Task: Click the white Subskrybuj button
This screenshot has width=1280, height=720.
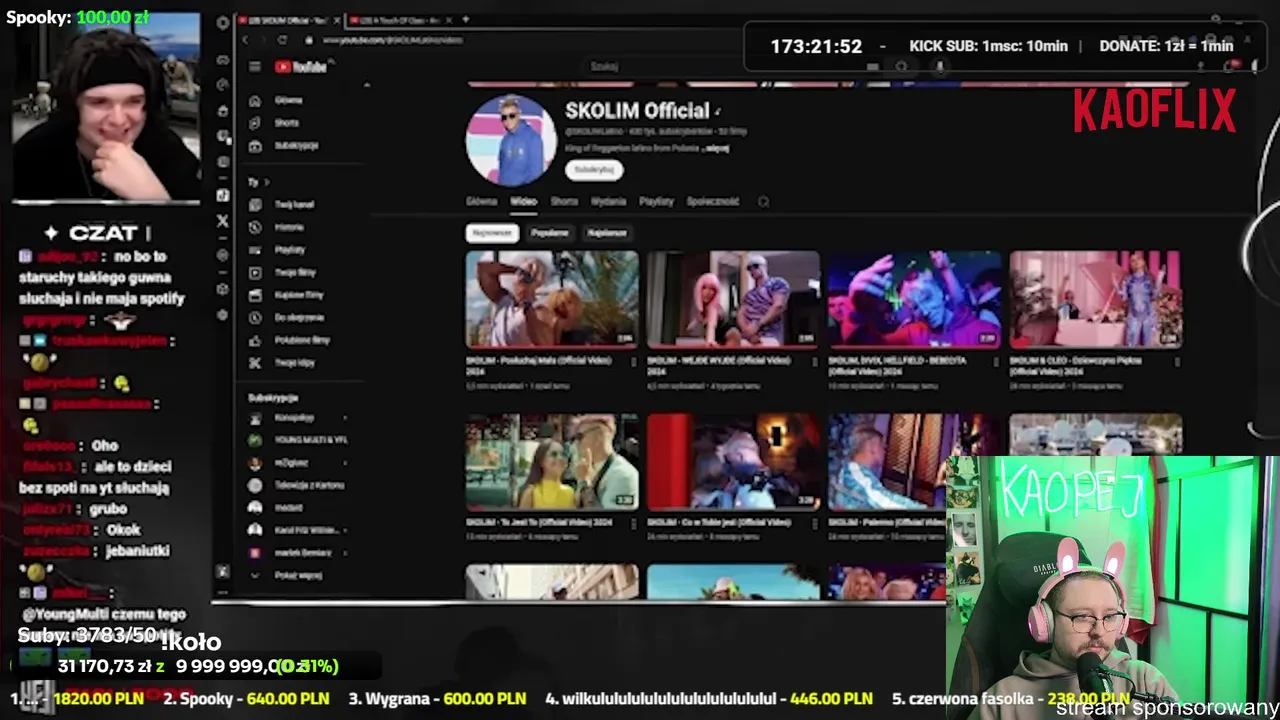Action: pyautogui.click(x=594, y=170)
